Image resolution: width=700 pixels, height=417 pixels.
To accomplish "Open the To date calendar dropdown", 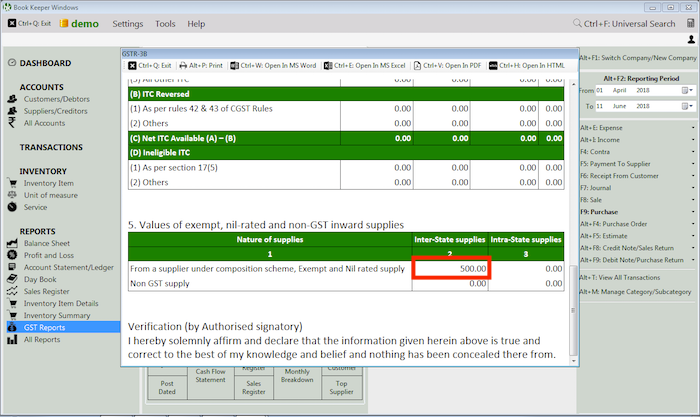I will pyautogui.click(x=688, y=106).
